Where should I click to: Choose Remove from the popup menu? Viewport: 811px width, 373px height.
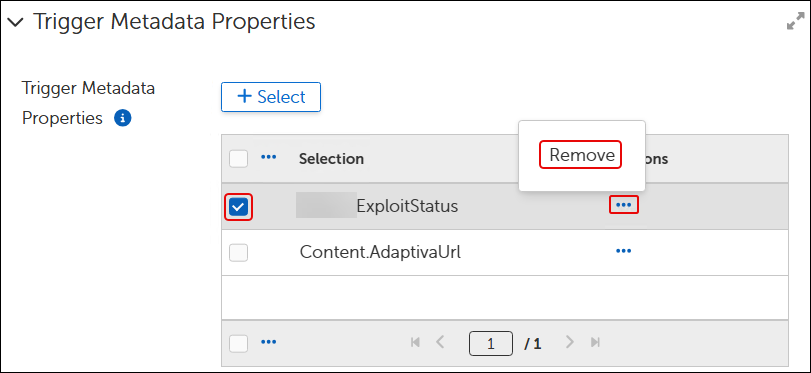pos(580,155)
